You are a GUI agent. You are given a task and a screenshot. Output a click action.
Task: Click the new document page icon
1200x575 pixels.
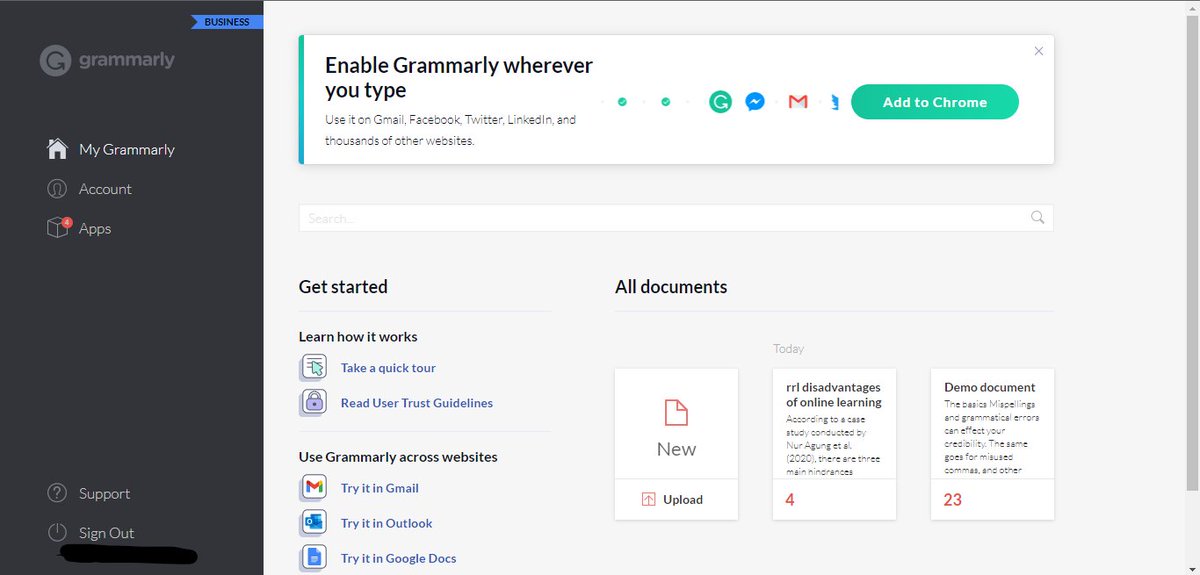pyautogui.click(x=676, y=411)
